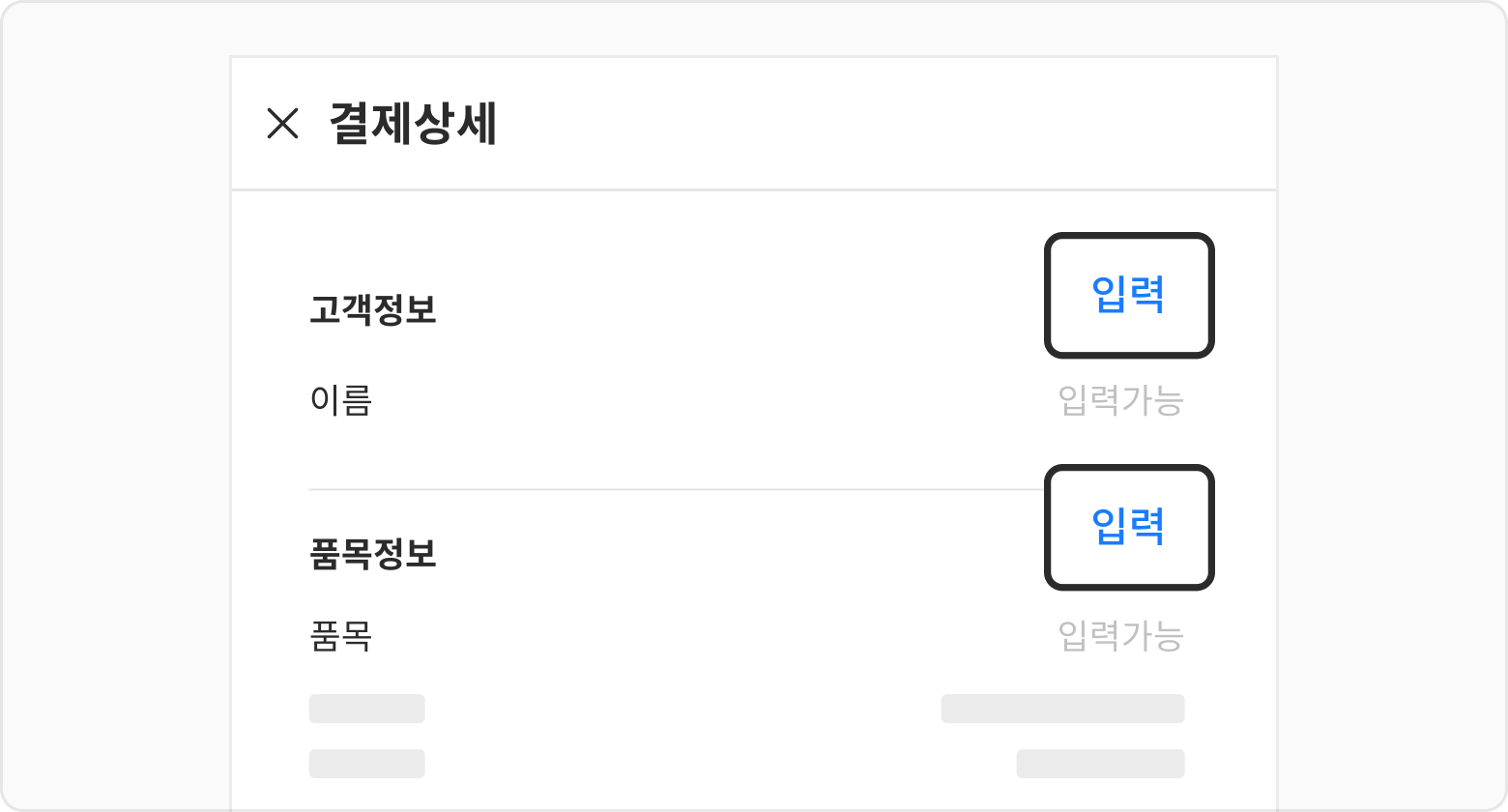This screenshot has height=812, width=1508.
Task: Click the 입력 button for 고객정보
Action: (1128, 296)
